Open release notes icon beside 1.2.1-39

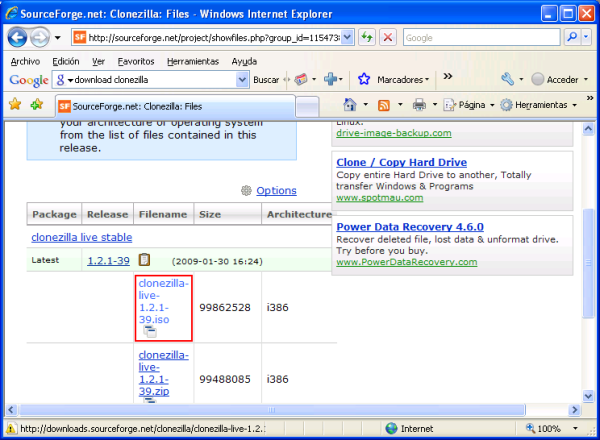145,259
